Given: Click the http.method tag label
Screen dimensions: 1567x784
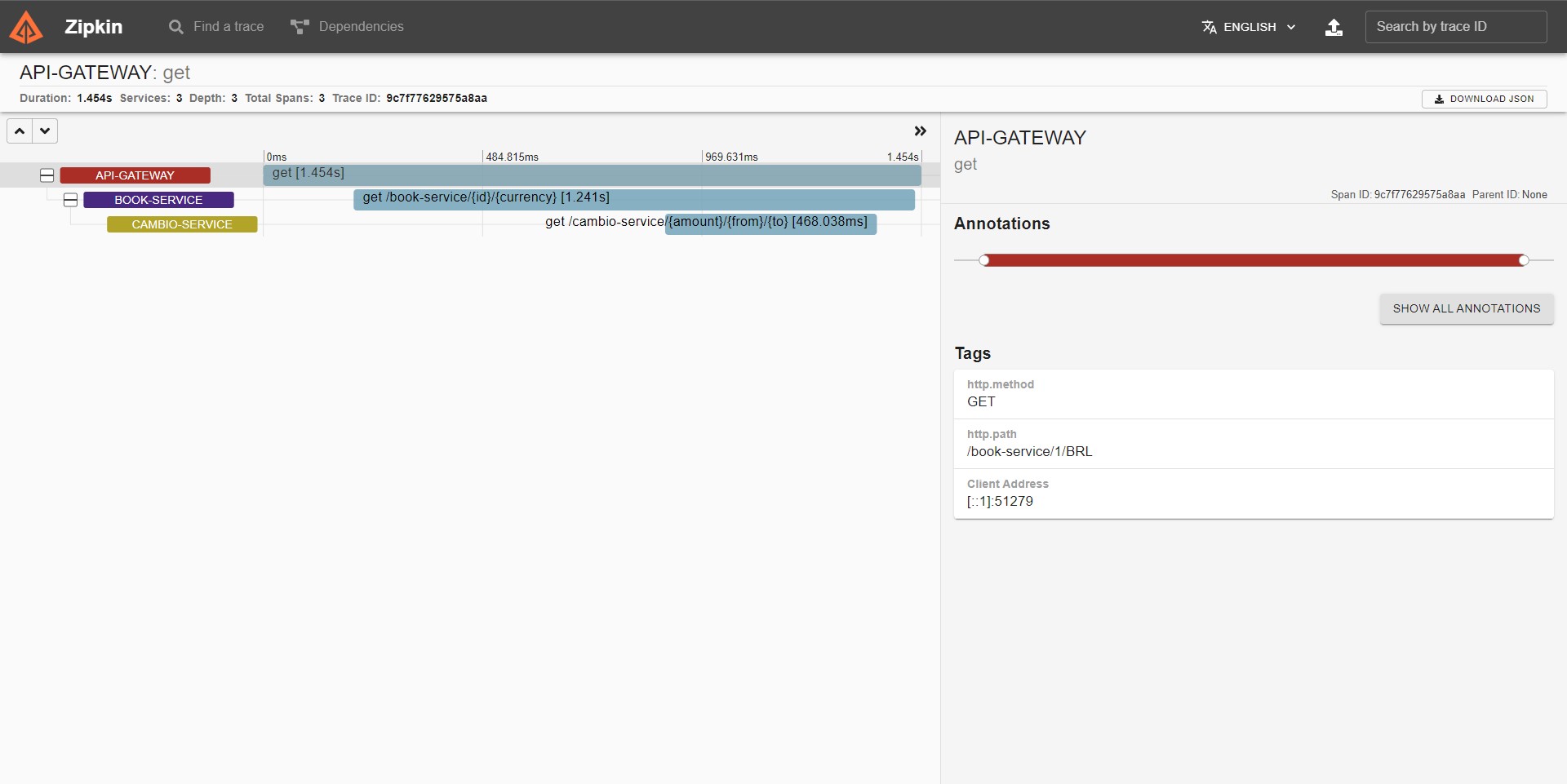Looking at the screenshot, I should click(1001, 384).
